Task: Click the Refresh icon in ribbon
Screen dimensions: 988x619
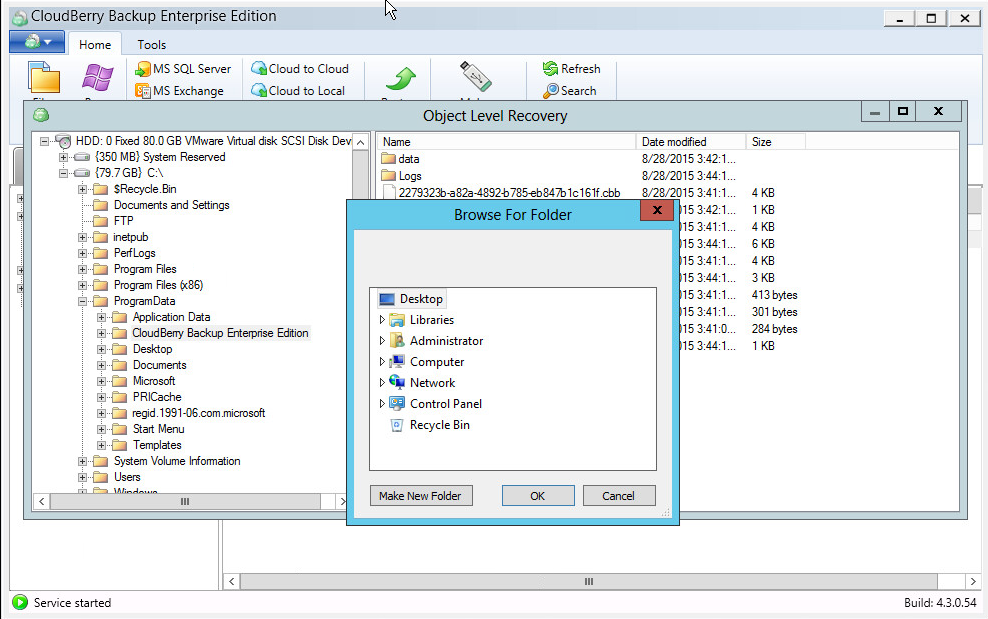Action: pos(550,69)
